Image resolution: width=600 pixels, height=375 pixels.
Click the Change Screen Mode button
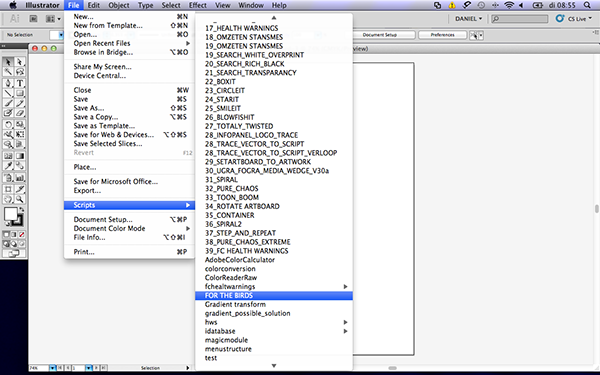click(x=14, y=253)
